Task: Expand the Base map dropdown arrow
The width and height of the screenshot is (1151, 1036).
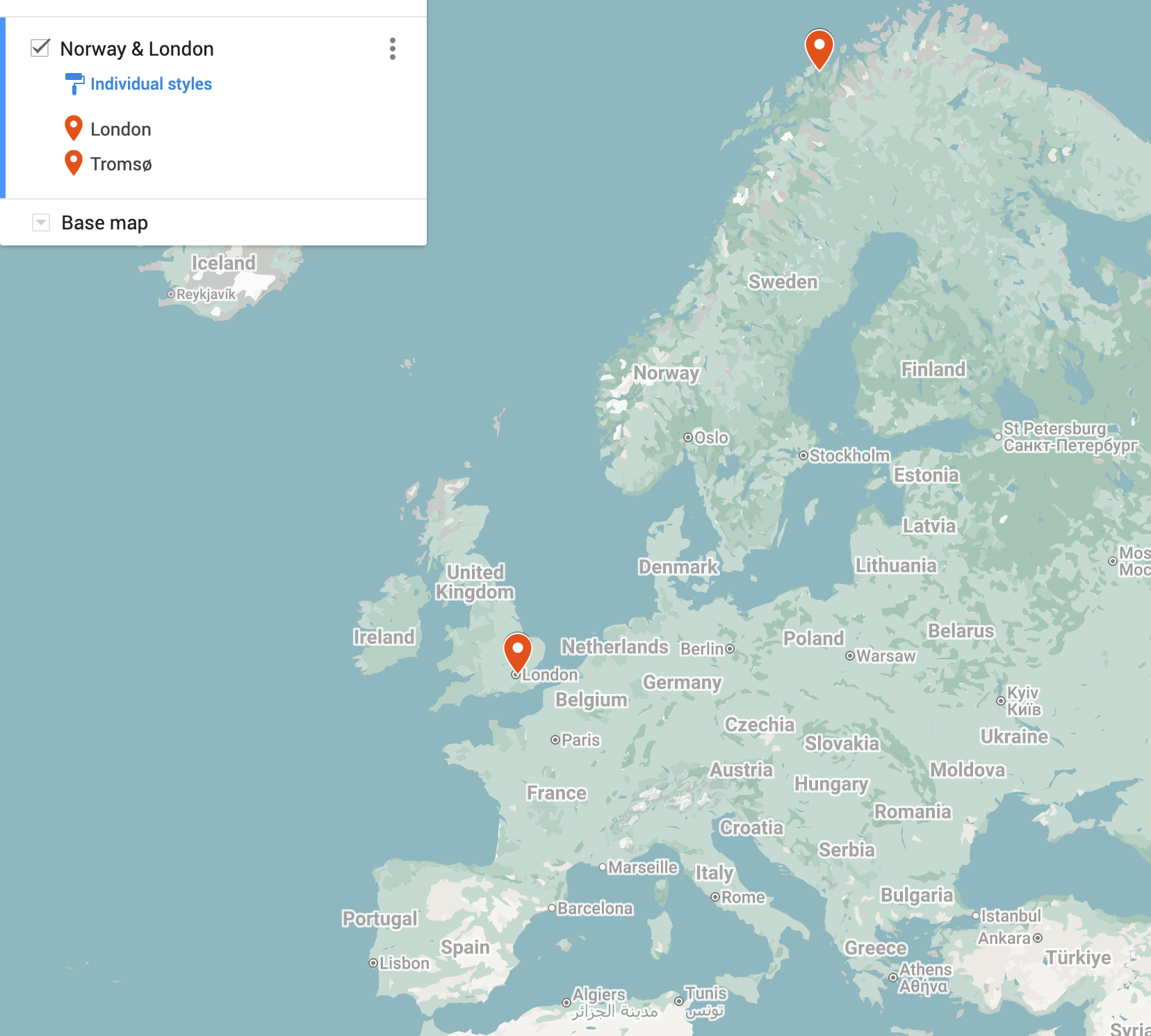Action: (x=41, y=222)
